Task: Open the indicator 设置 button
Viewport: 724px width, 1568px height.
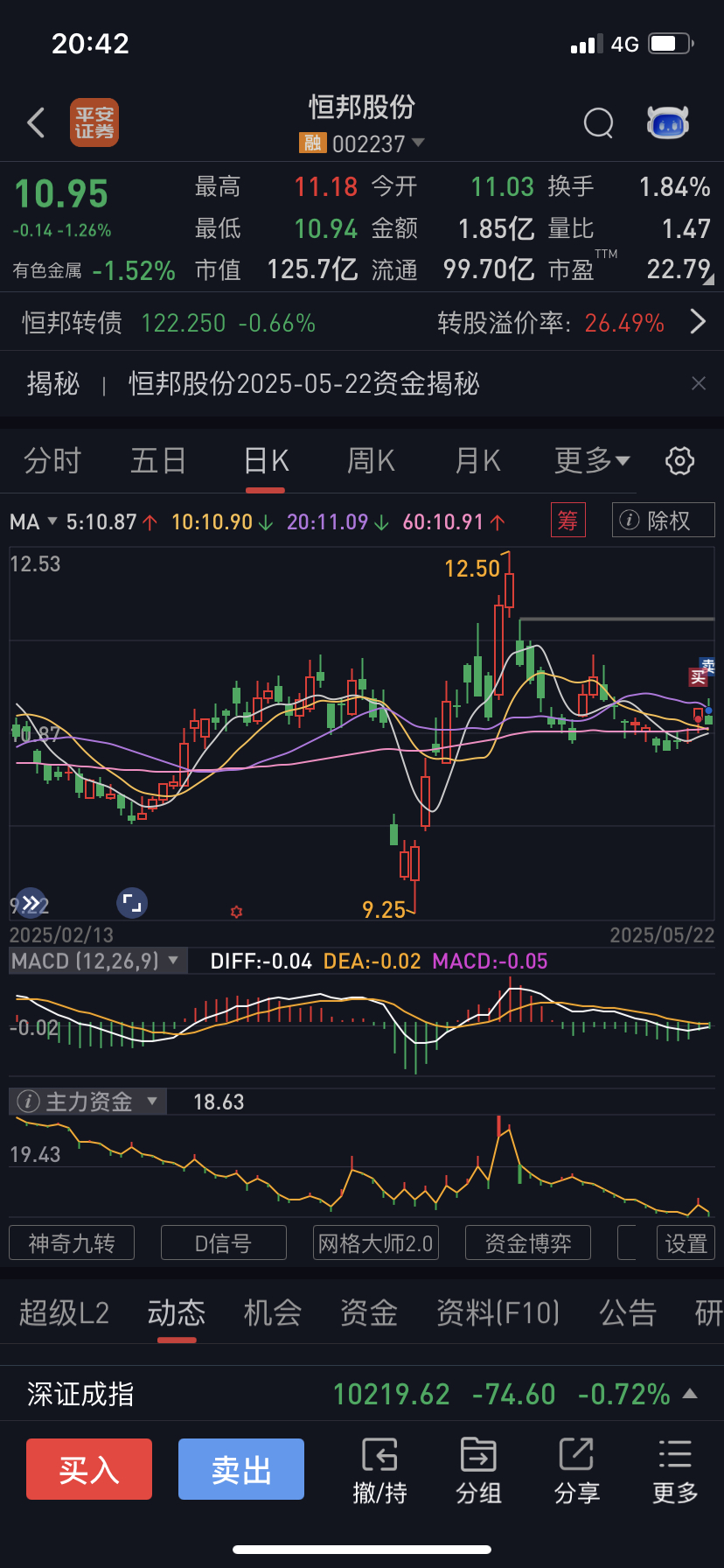Action: [686, 1242]
